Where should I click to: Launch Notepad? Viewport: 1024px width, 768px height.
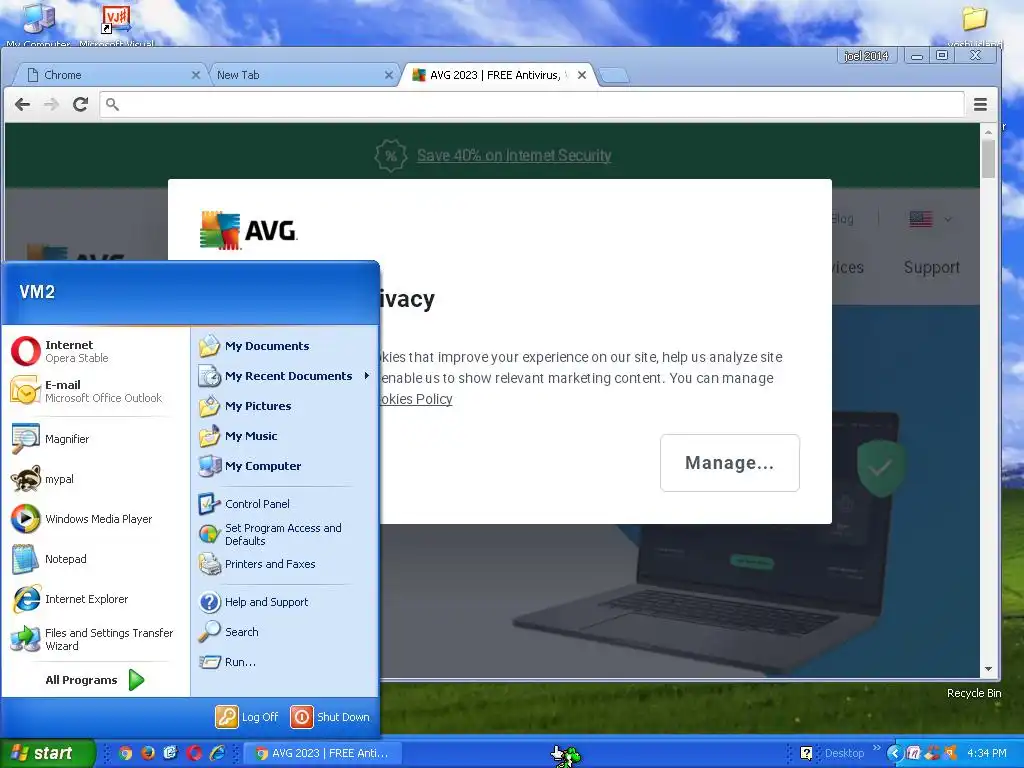tap(95, 559)
